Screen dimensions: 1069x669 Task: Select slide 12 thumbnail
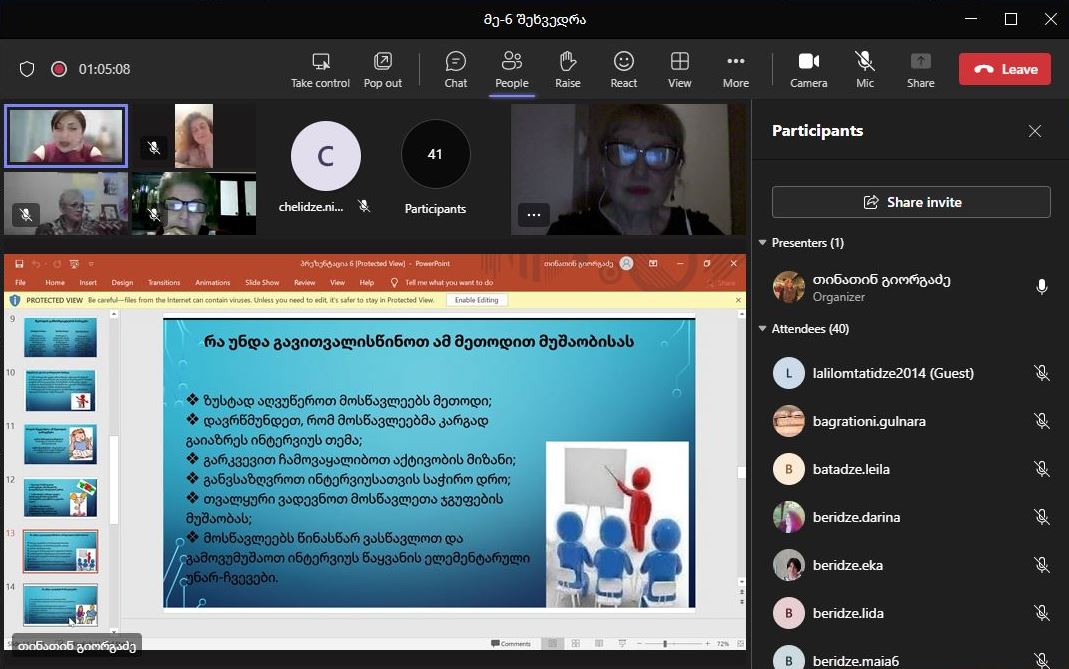pyautogui.click(x=60, y=497)
